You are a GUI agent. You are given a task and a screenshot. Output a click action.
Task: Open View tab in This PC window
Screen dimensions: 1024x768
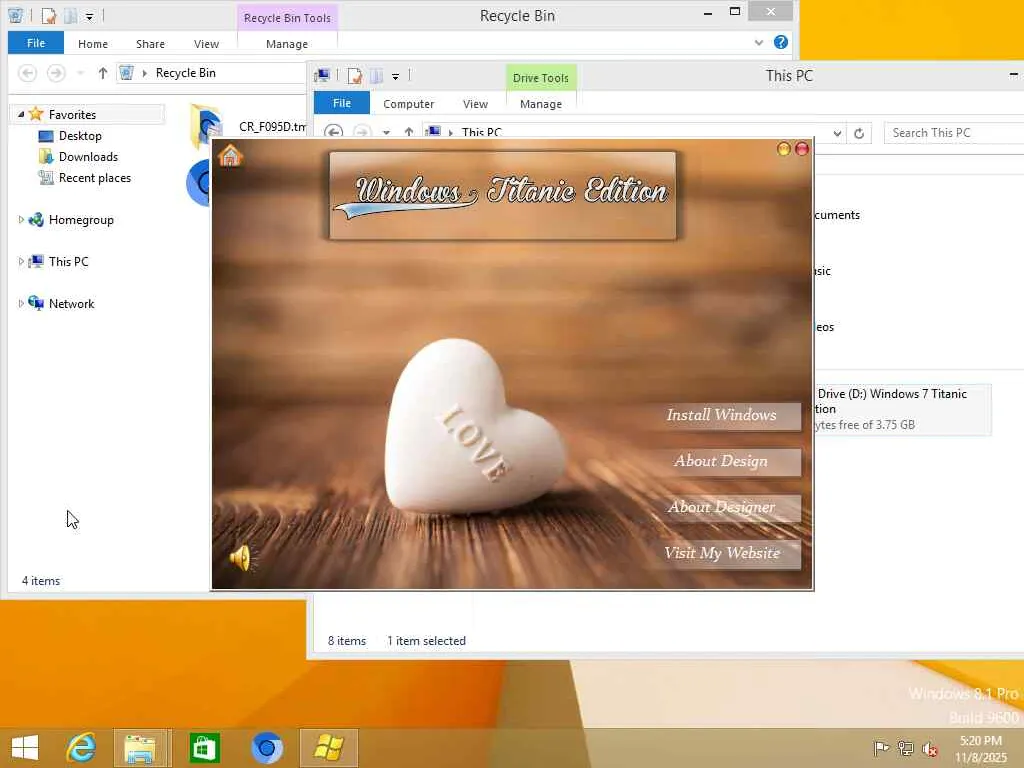475,104
